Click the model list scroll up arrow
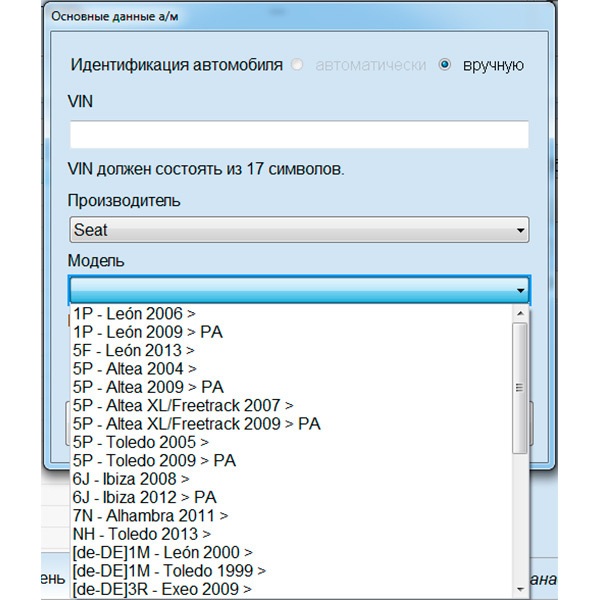 click(x=520, y=313)
